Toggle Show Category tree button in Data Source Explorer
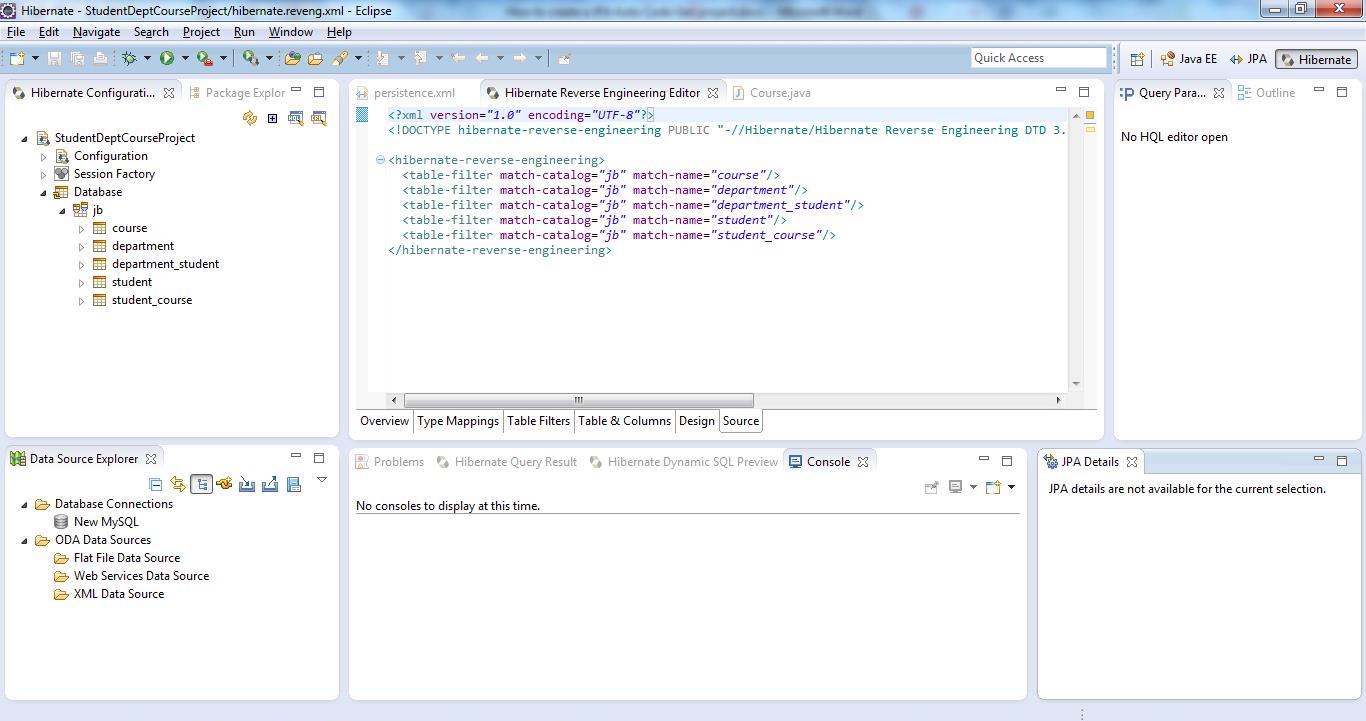The height and width of the screenshot is (721, 1366). click(201, 484)
